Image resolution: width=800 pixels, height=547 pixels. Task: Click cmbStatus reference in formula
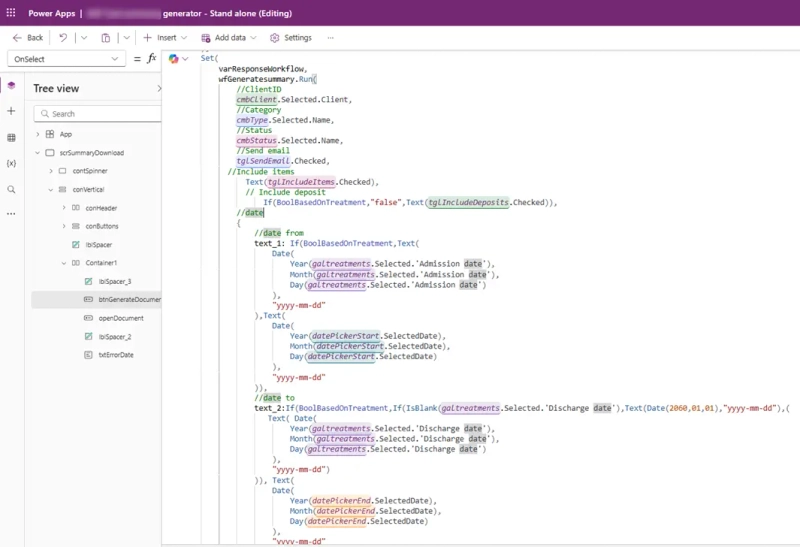(x=256, y=140)
